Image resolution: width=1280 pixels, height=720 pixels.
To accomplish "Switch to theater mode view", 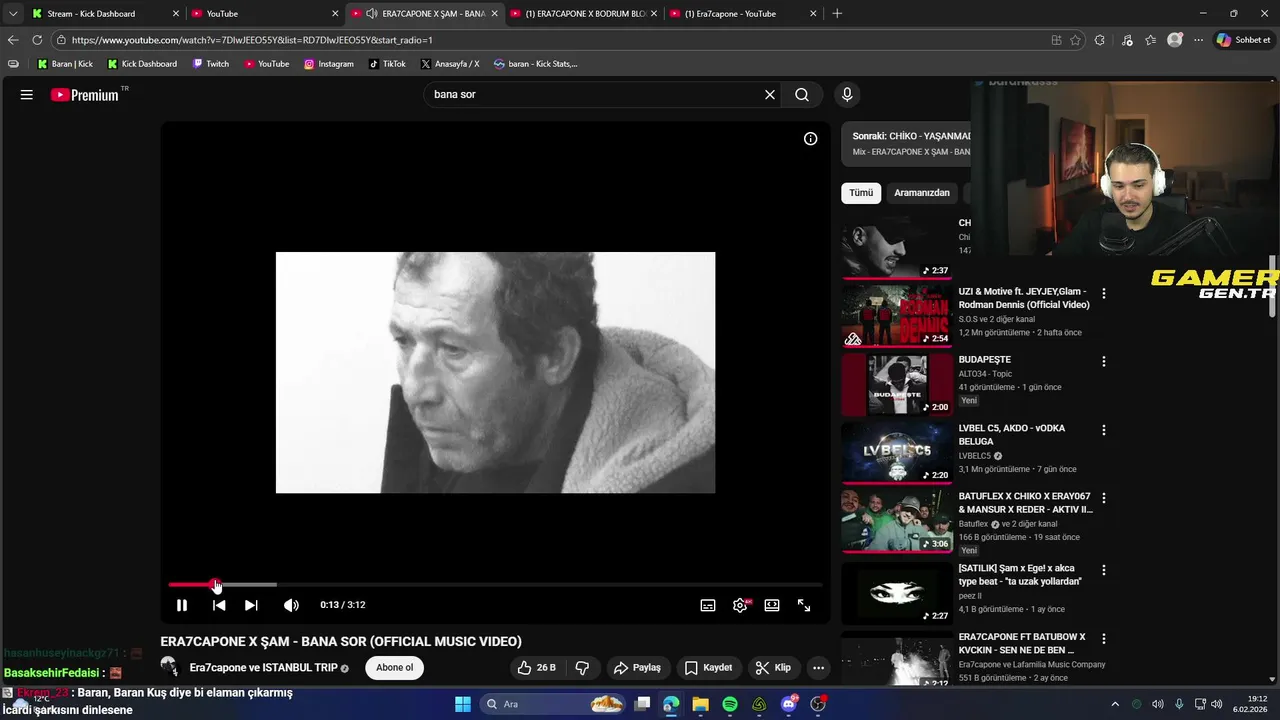I will [772, 605].
